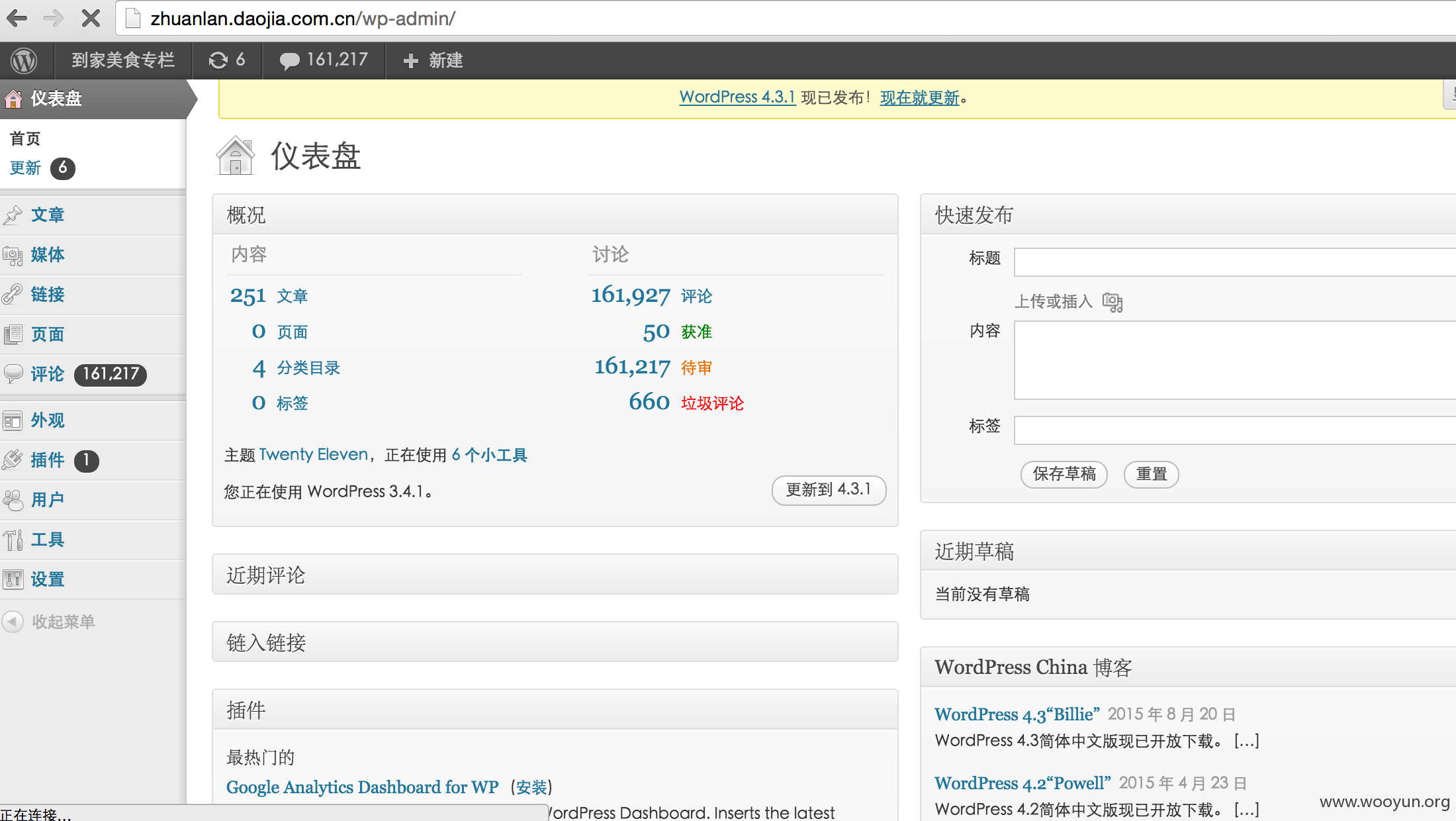Open the 6 个小工具 link
This screenshot has width=1456, height=821.
coord(489,455)
